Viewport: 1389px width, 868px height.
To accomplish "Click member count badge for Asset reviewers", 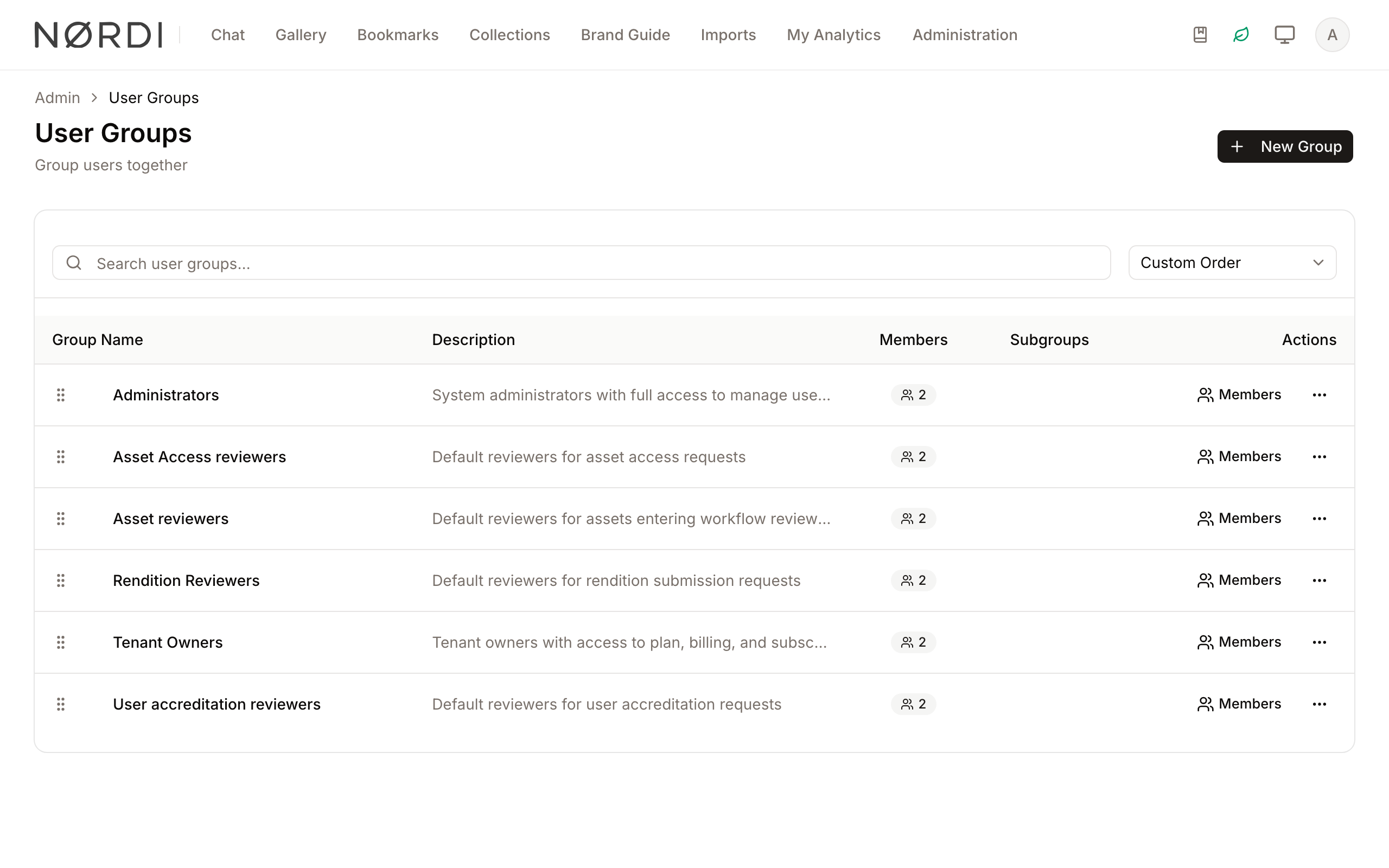I will click(x=913, y=519).
